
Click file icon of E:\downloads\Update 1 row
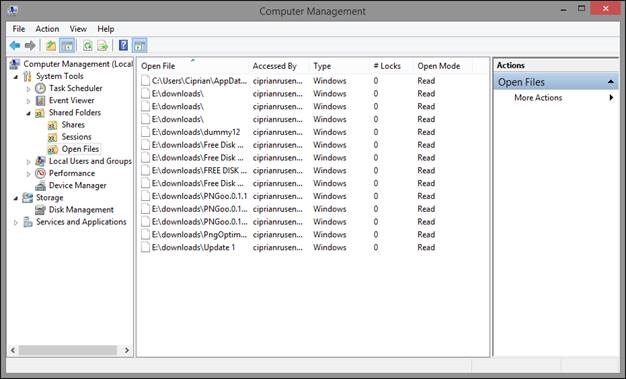click(145, 248)
